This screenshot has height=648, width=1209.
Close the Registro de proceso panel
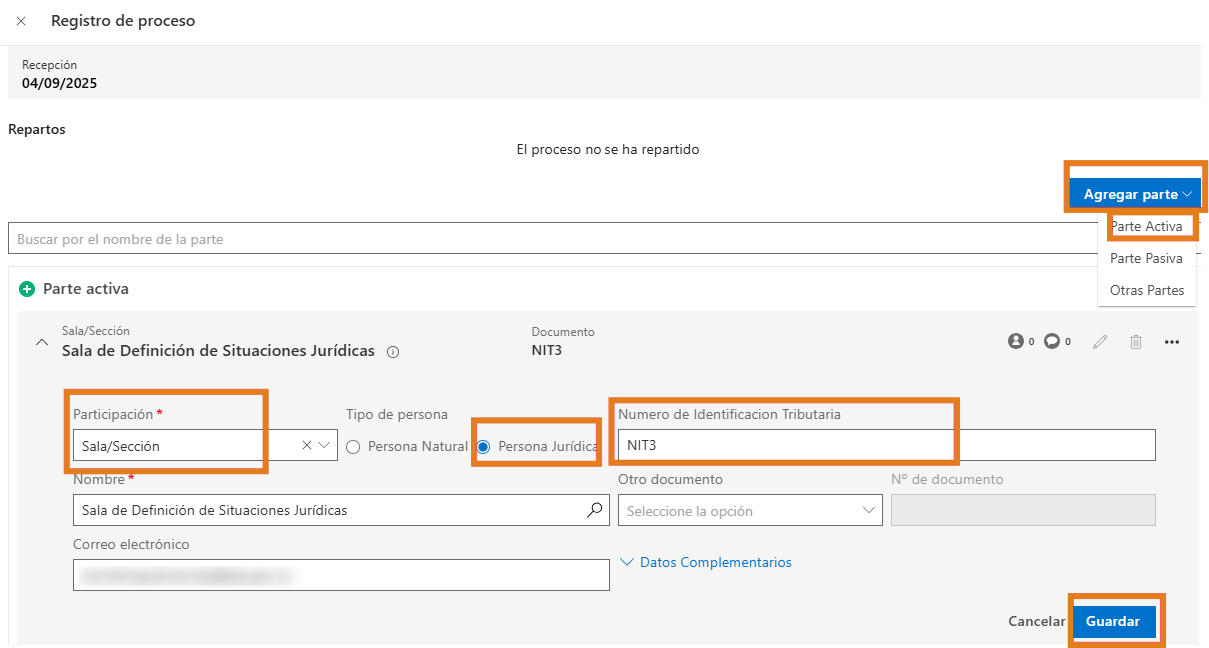(21, 21)
